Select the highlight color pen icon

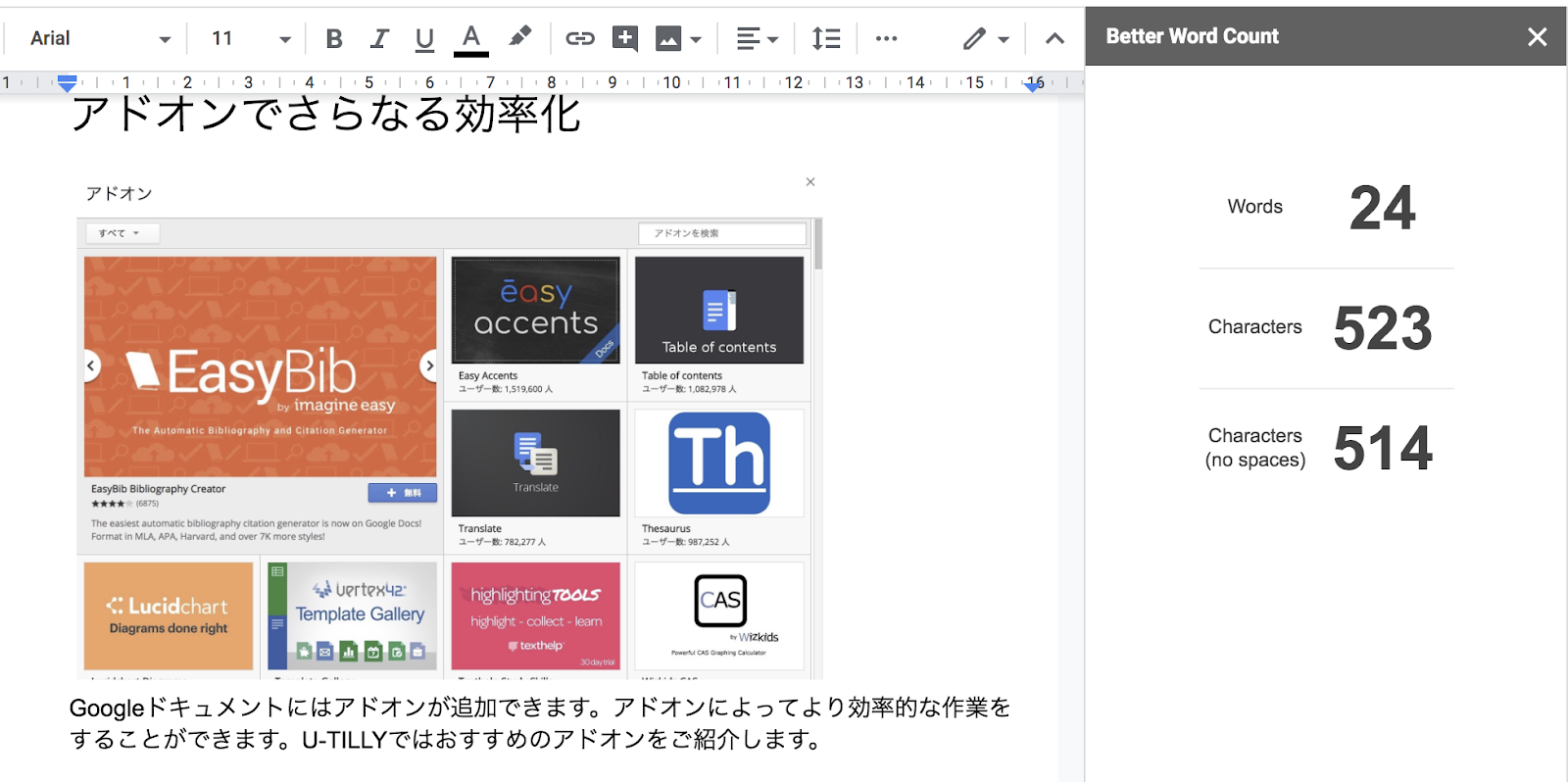519,37
